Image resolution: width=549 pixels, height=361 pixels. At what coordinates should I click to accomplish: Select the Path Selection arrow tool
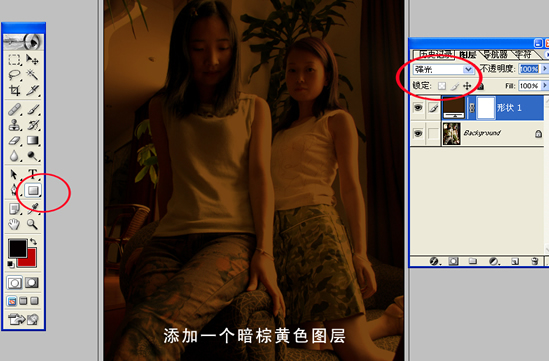[x=14, y=174]
